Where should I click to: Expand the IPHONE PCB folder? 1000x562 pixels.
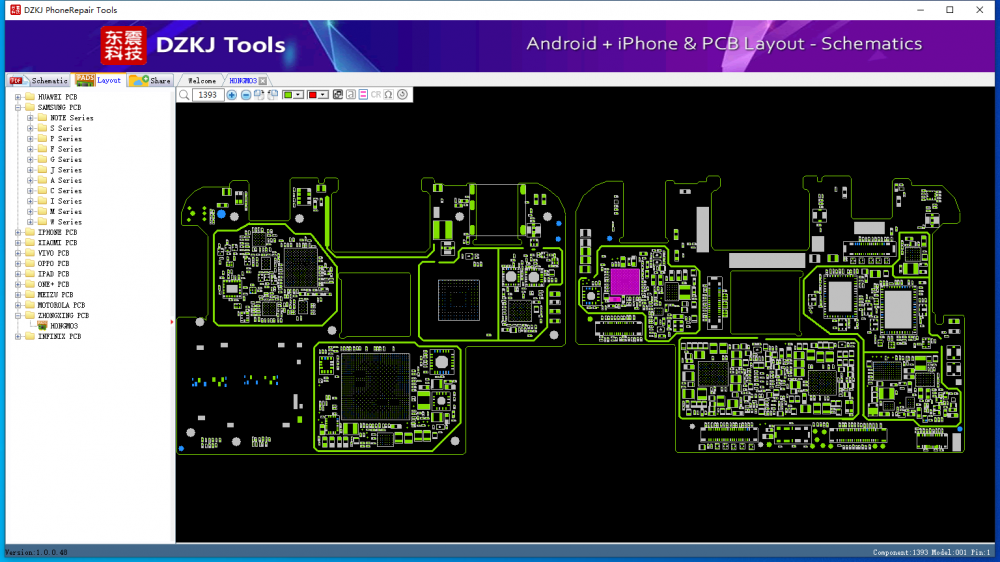(18, 232)
